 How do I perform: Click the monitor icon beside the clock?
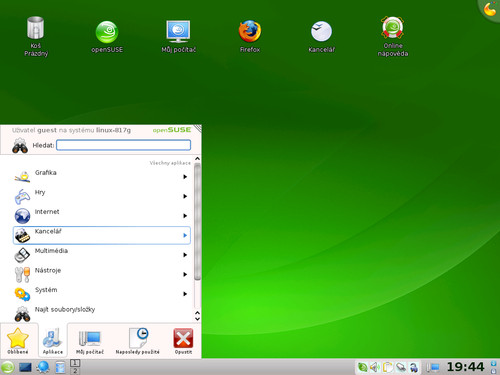[433, 367]
